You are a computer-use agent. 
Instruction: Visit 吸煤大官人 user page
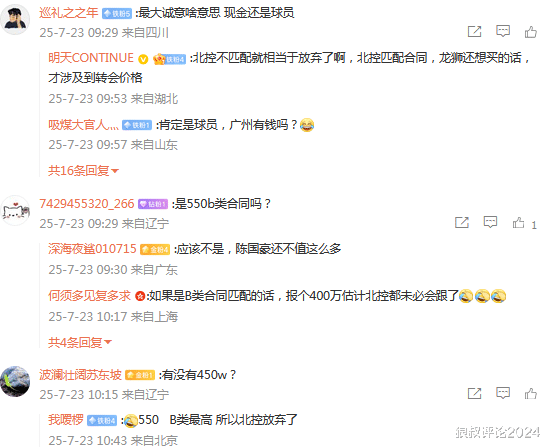pyautogui.click(x=83, y=125)
